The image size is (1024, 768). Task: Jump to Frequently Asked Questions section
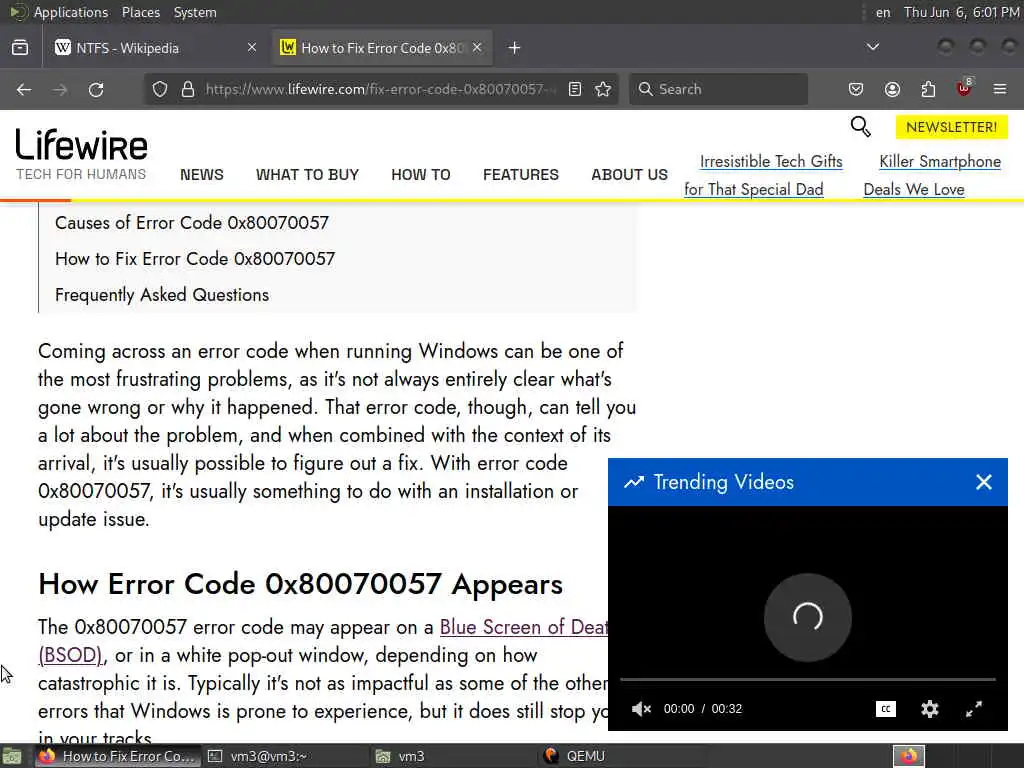tap(162, 295)
